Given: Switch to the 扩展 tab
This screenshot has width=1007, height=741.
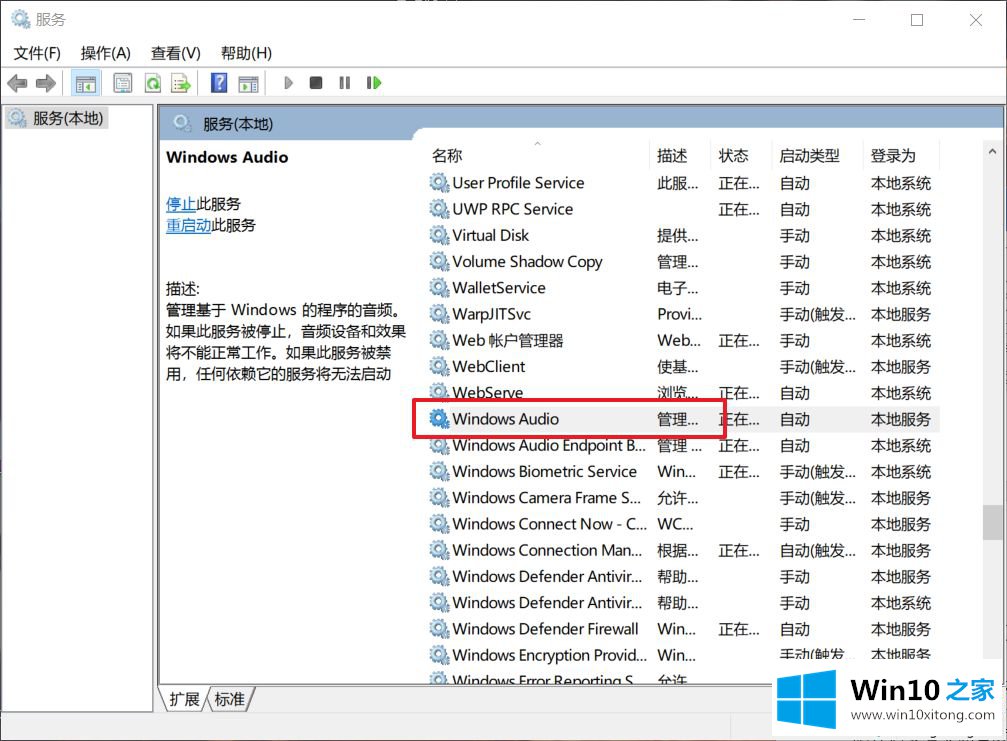Looking at the screenshot, I should (184, 699).
